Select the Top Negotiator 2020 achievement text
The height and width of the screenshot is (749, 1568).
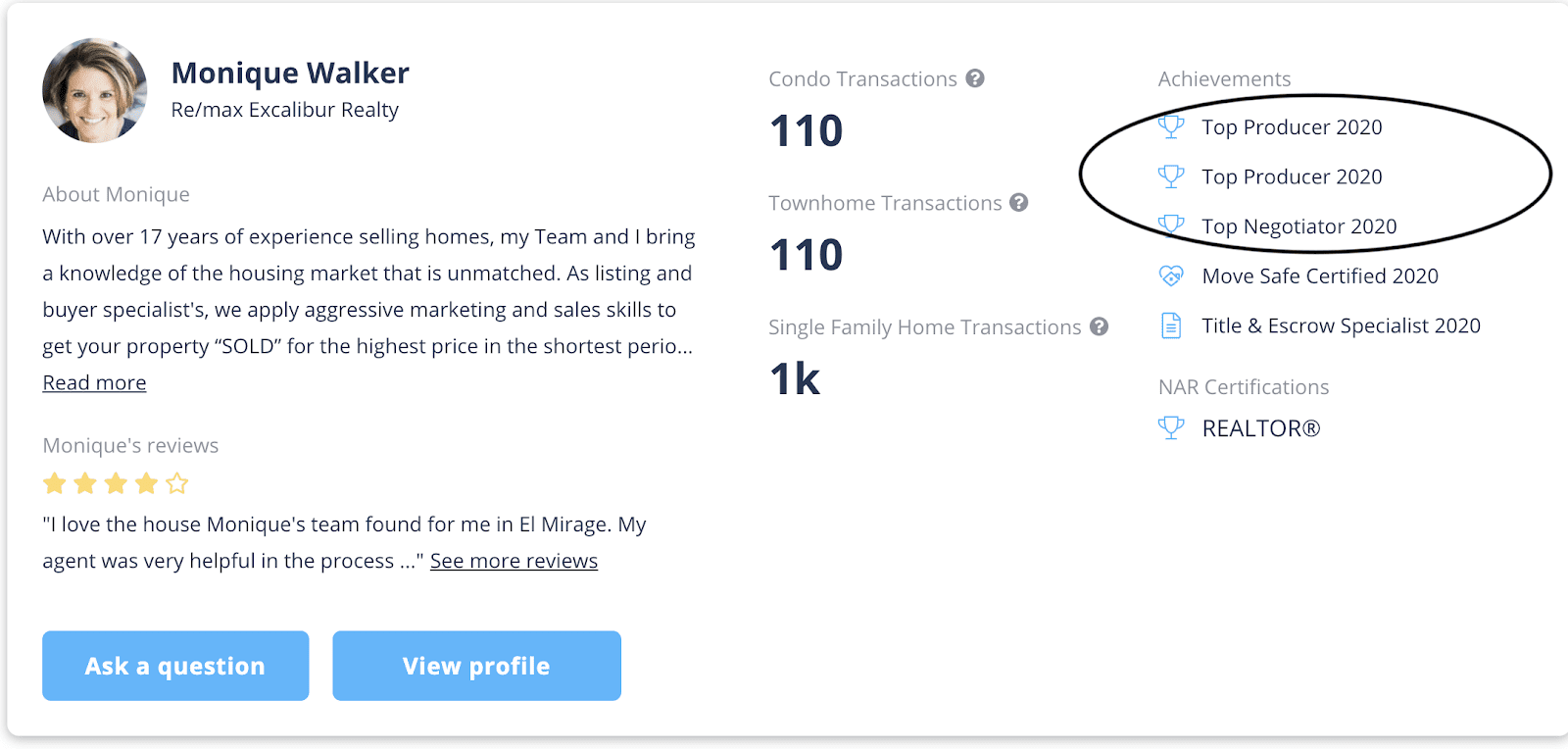point(1299,226)
